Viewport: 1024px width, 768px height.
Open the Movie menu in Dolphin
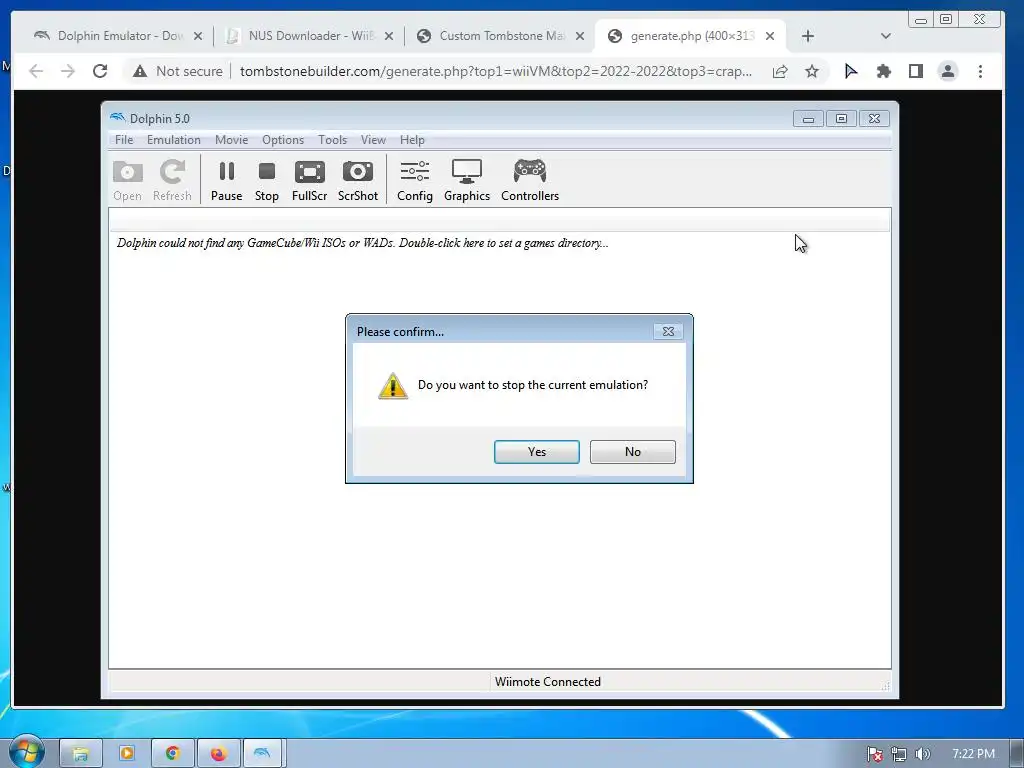231,140
